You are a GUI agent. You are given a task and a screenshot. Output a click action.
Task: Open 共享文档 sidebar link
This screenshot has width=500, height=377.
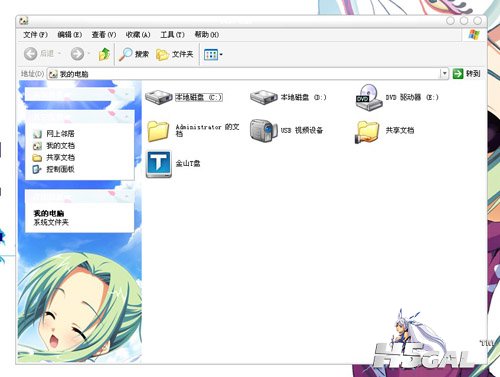click(60, 157)
